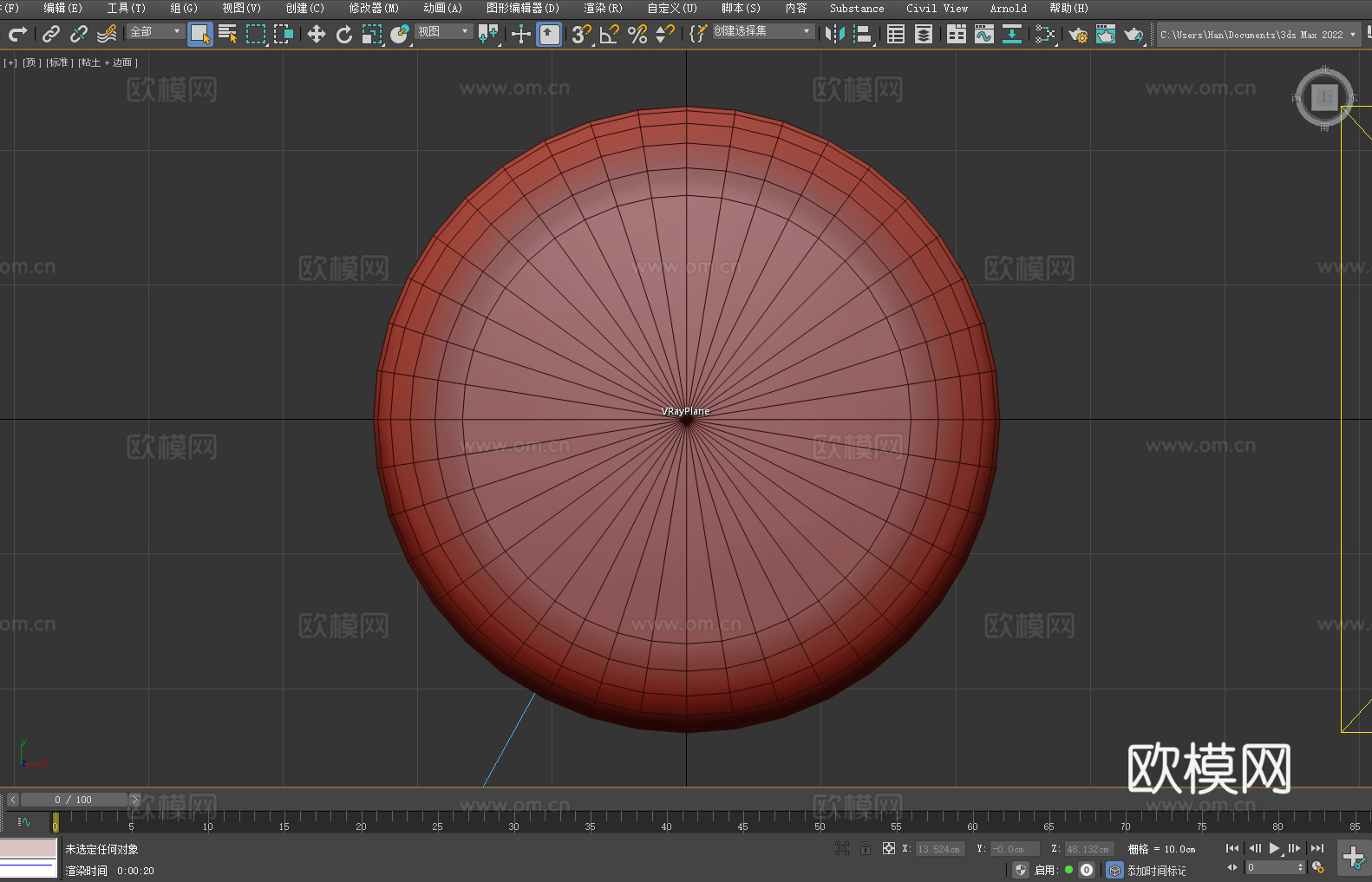Go to timeline start frame
The width and height of the screenshot is (1372, 882).
point(1232,848)
